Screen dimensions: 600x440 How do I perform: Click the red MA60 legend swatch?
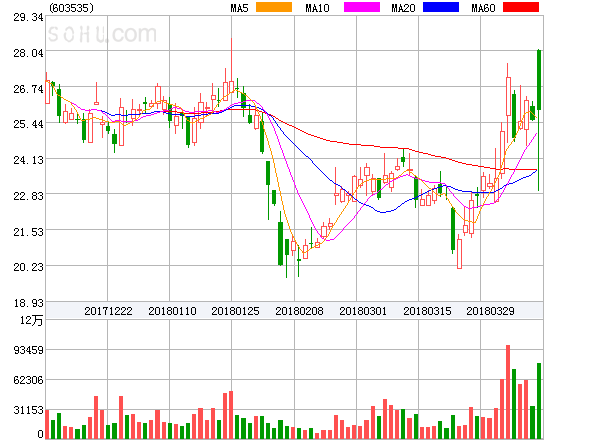point(521,7)
